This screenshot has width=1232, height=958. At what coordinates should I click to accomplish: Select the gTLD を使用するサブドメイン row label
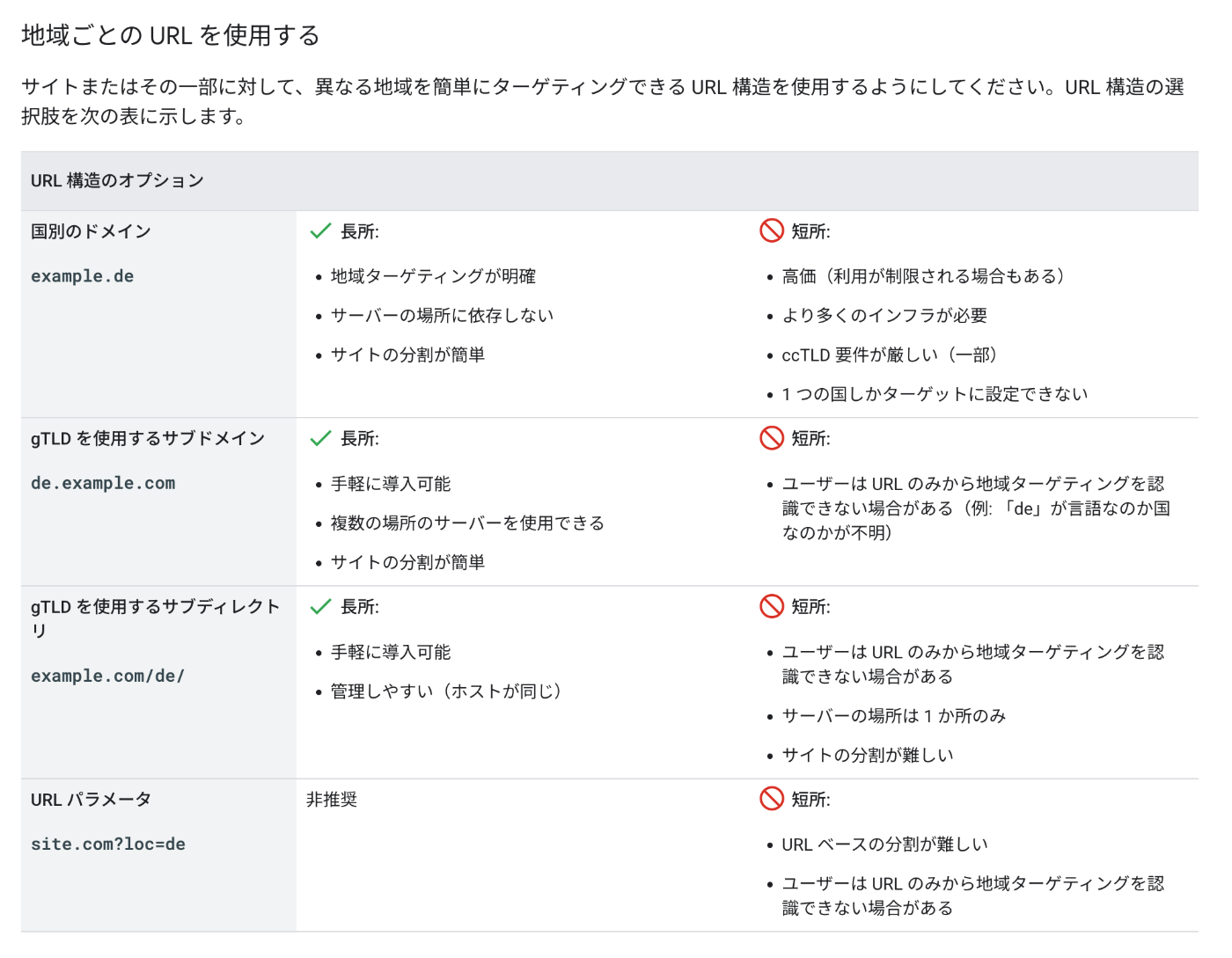[148, 437]
